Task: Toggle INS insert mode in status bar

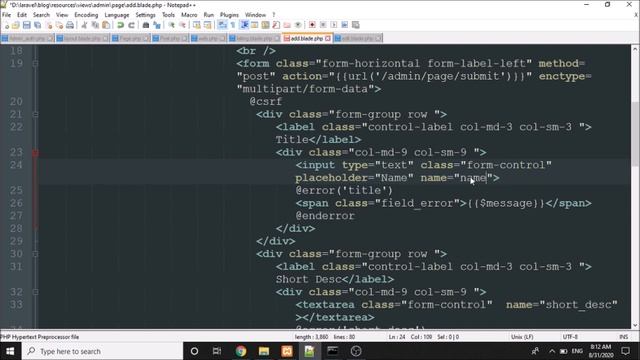Action: click(x=623, y=337)
